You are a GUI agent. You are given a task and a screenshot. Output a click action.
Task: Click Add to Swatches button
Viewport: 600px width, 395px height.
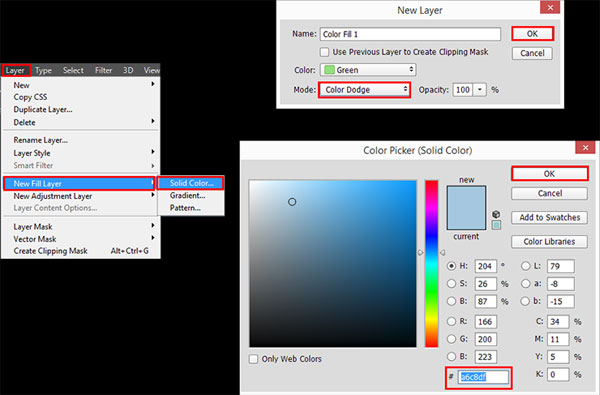point(549,217)
